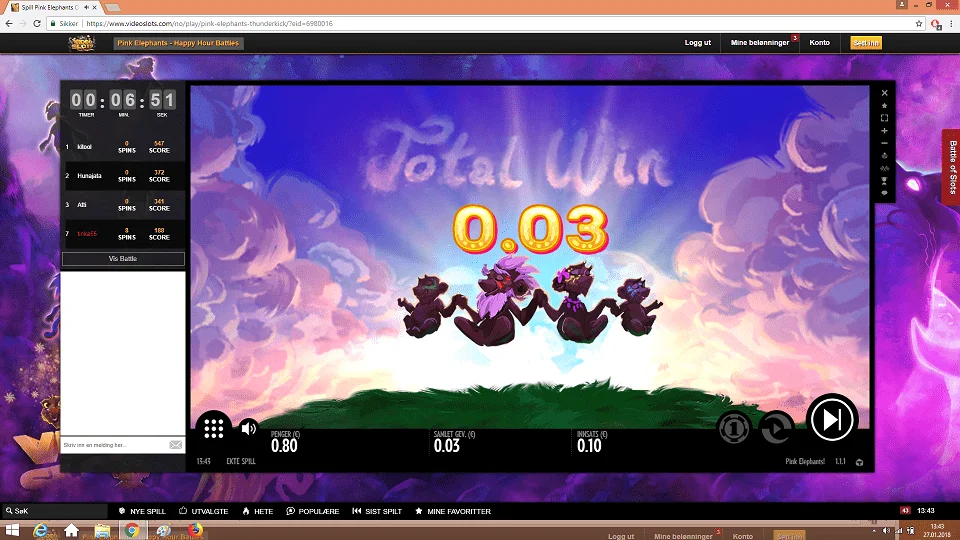Send the chat message with the envelope icon
The image size is (960, 540).
pos(176,445)
